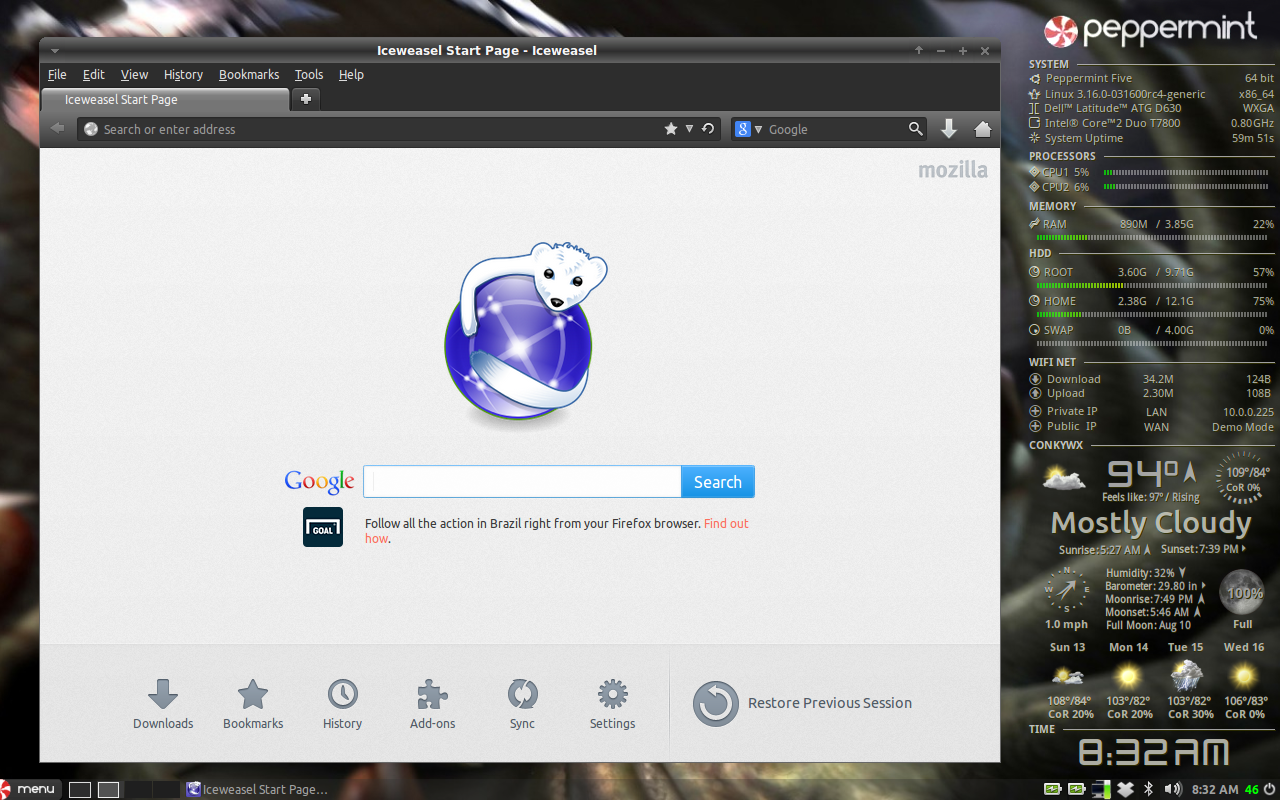Open downloads panel via toolbar arrow icon
Viewport: 1280px width, 800px height.
click(x=949, y=129)
